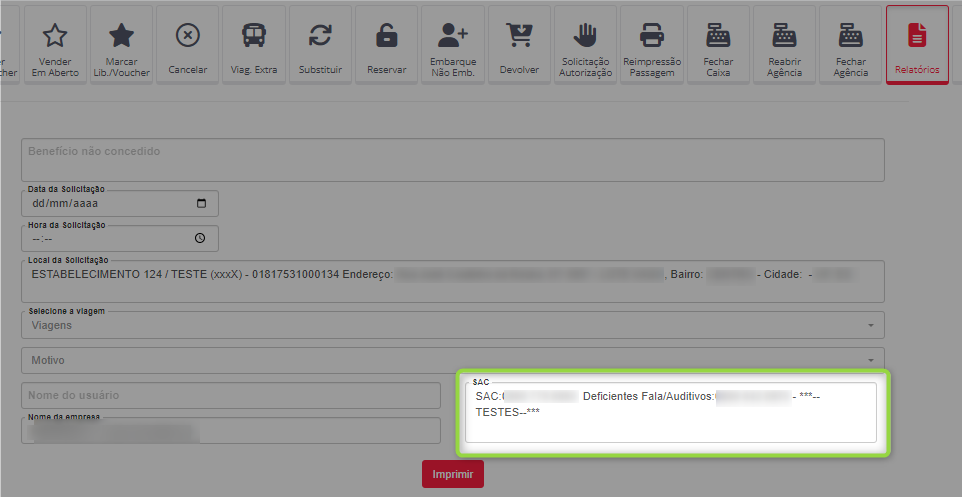Click Fechar Agência button
The height and width of the screenshot is (497, 962).
[850, 45]
